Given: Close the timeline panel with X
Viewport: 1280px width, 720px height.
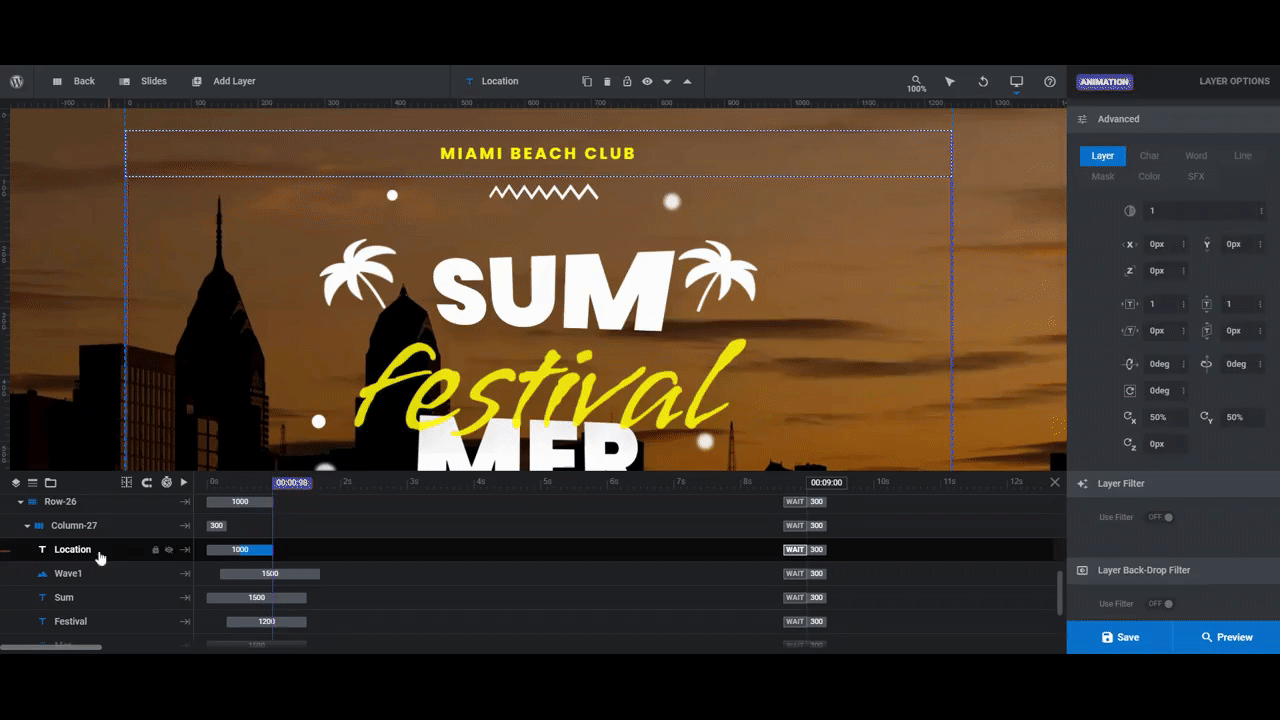Looking at the screenshot, I should pyautogui.click(x=1055, y=482).
